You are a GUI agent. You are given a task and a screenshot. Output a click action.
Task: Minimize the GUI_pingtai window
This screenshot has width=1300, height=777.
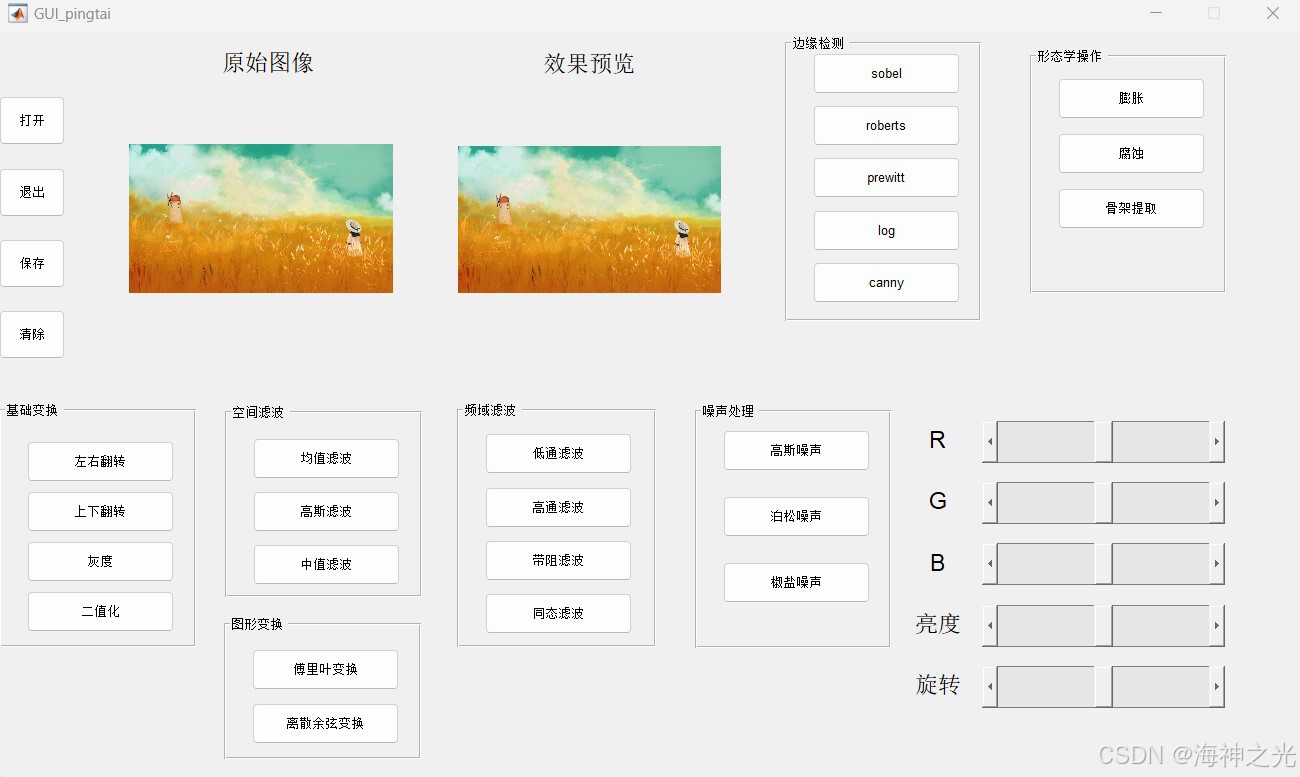point(1156,13)
